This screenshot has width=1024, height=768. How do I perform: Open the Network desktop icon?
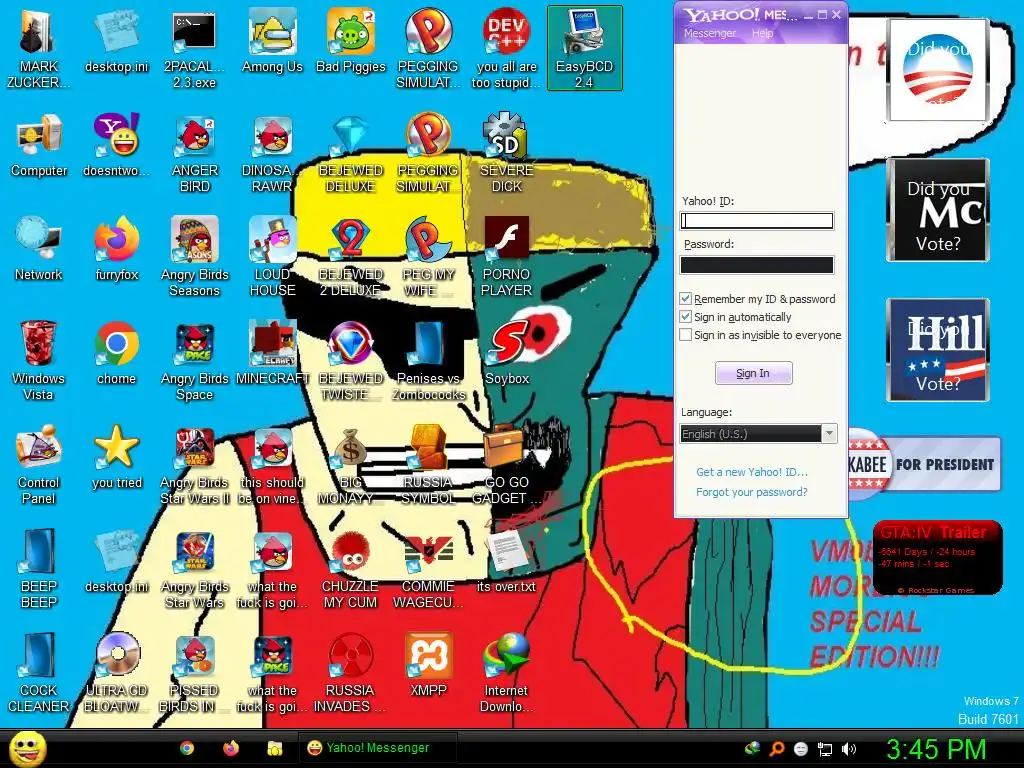[x=39, y=249]
